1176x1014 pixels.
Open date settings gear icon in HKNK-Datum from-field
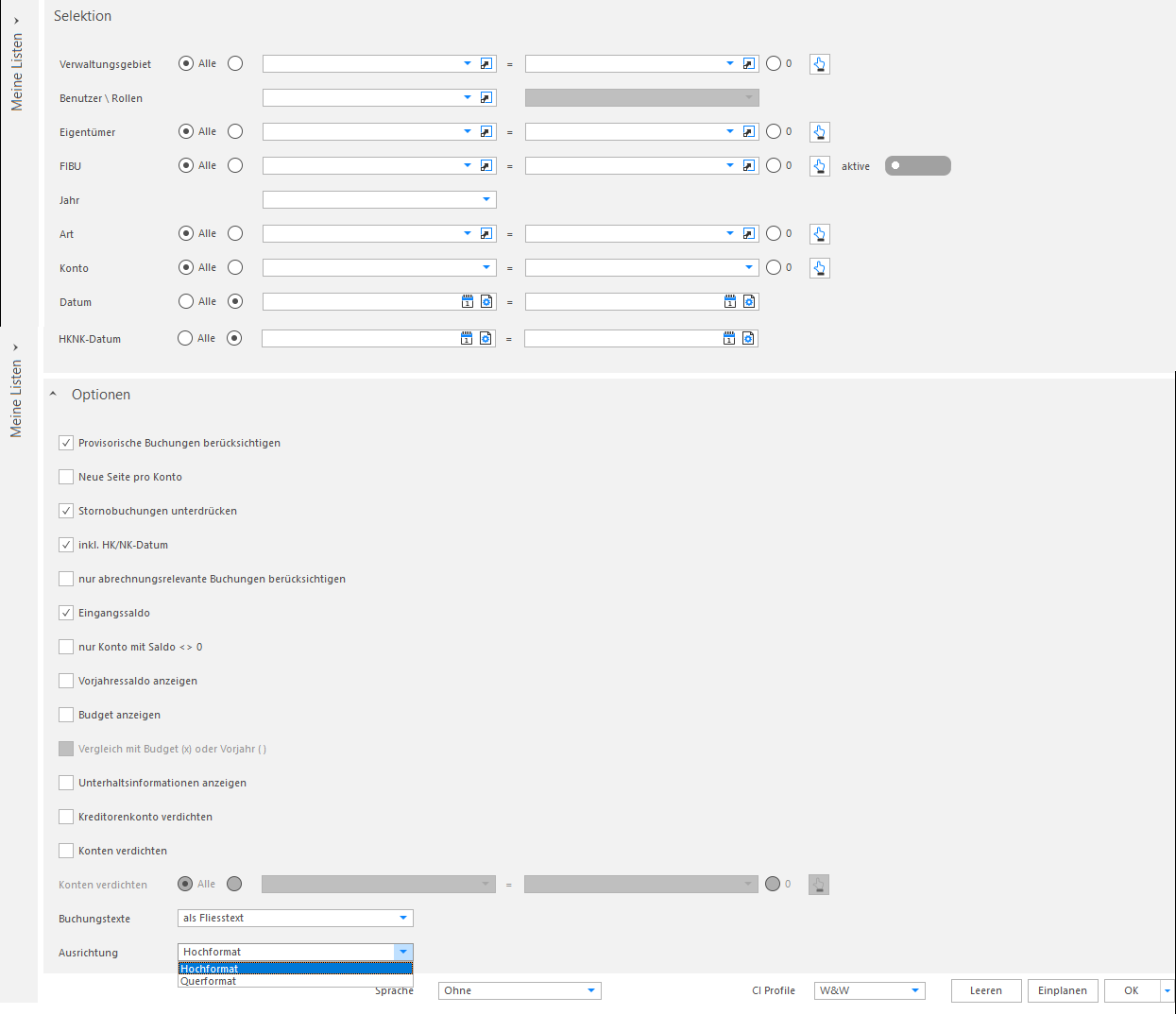tap(486, 339)
